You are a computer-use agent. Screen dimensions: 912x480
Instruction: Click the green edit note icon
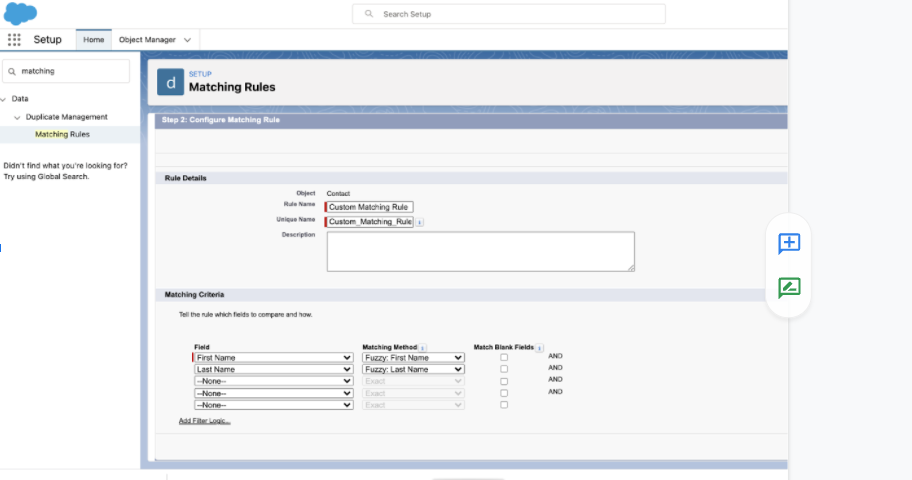click(x=789, y=288)
